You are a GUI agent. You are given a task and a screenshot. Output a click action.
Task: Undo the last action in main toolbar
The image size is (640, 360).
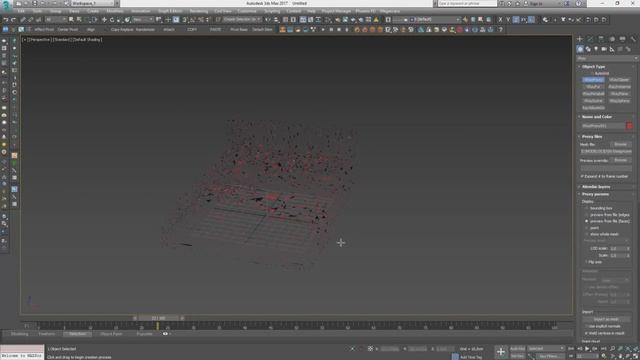[6, 20]
